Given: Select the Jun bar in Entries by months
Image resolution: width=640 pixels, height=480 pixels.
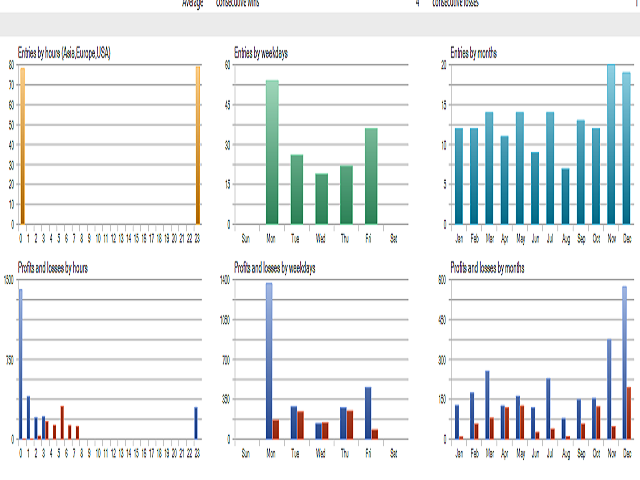Looking at the screenshot, I should click(535, 188).
